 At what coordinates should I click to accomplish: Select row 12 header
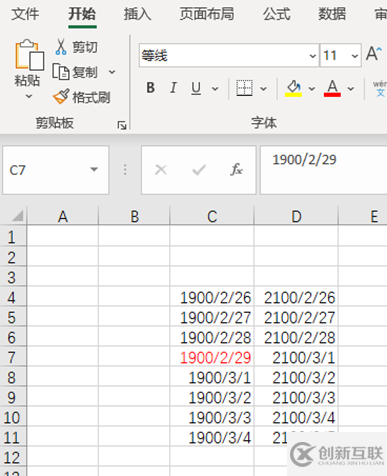coord(12,457)
